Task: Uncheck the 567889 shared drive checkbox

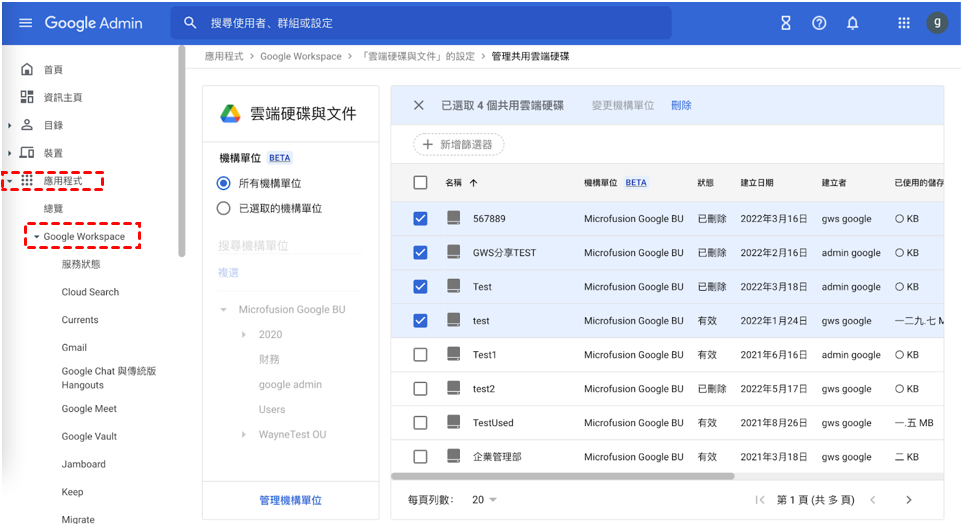Action: pyautogui.click(x=420, y=219)
